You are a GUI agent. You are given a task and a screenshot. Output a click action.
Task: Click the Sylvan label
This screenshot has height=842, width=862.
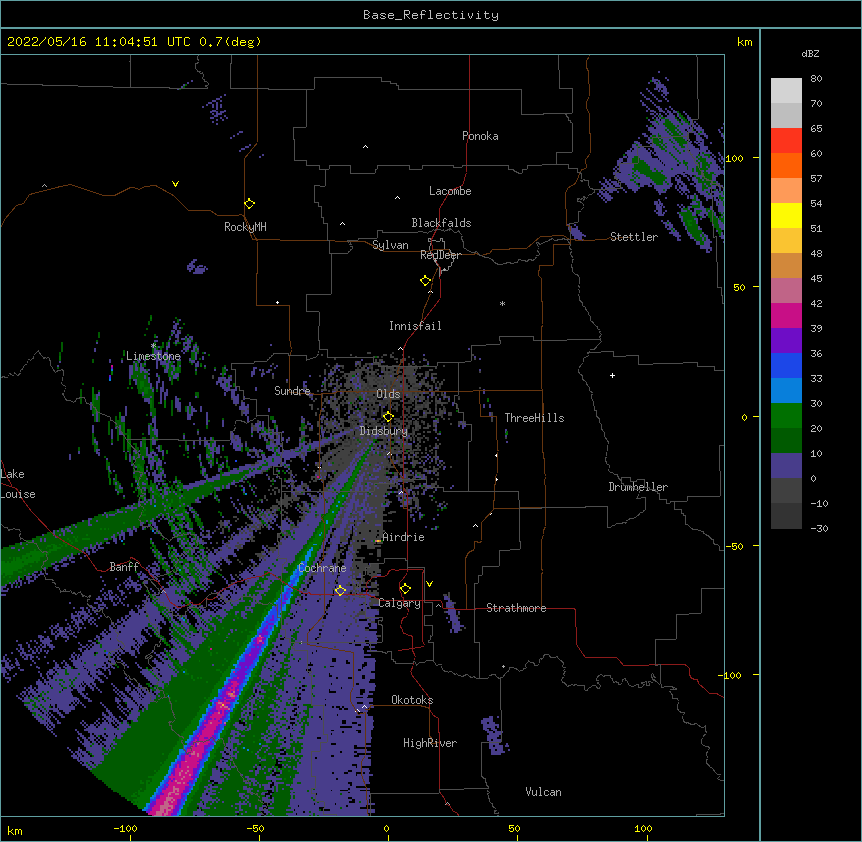pos(390,245)
